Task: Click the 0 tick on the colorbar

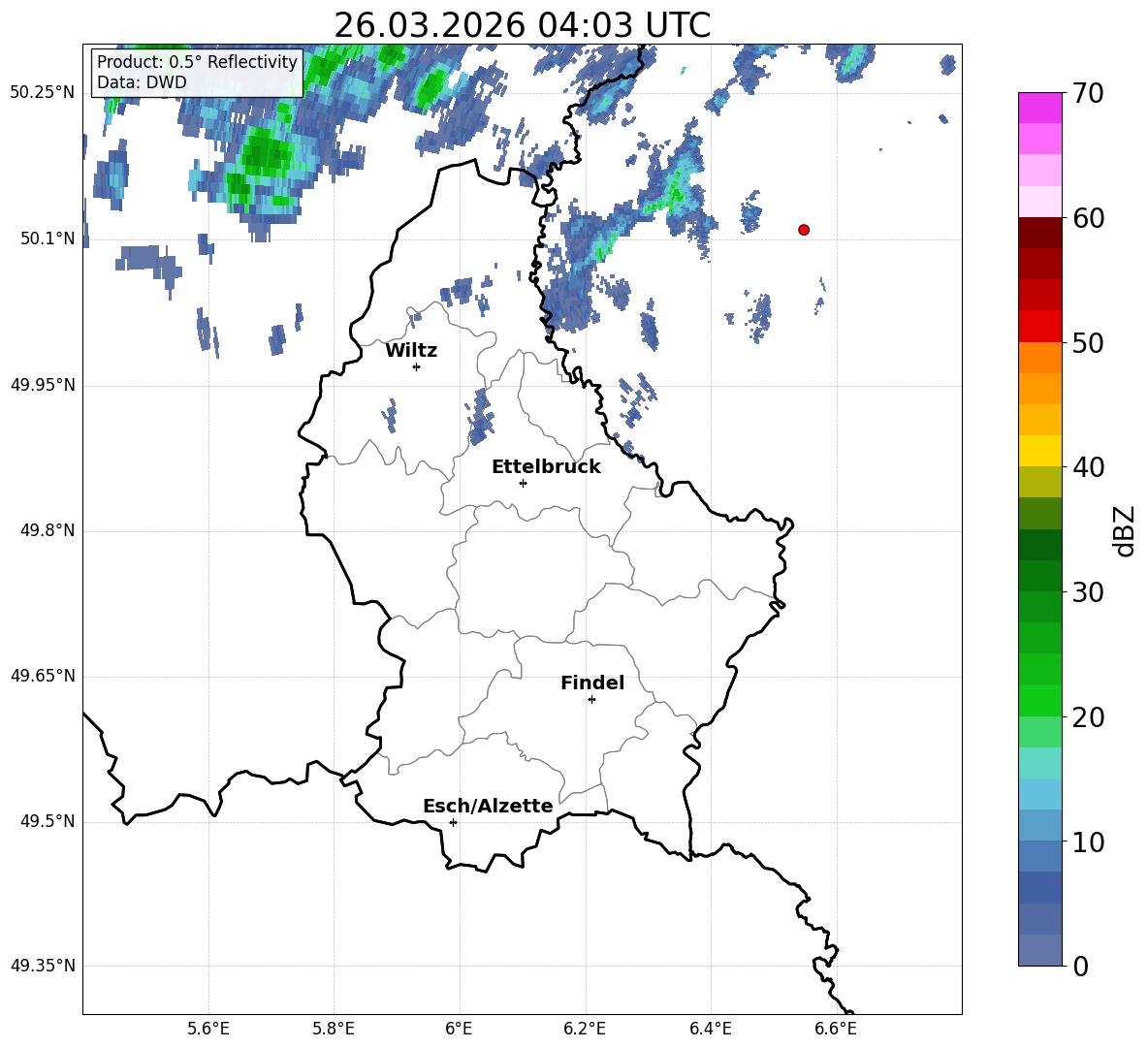Action: [x=1080, y=966]
